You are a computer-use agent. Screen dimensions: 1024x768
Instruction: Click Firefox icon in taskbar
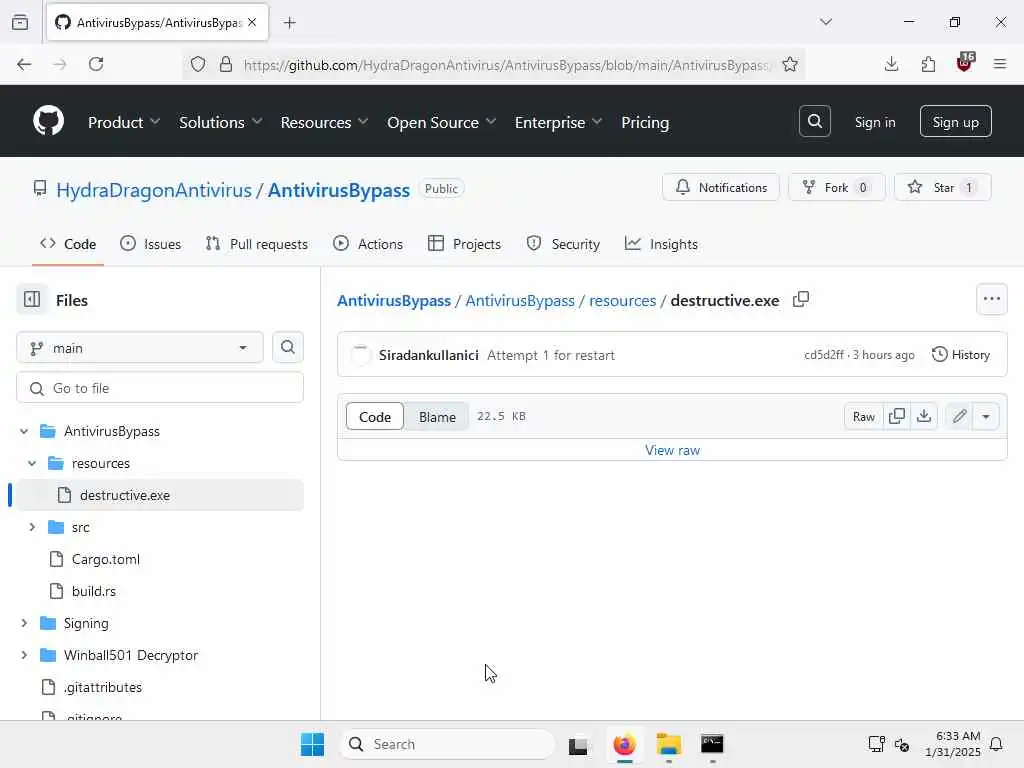click(624, 744)
